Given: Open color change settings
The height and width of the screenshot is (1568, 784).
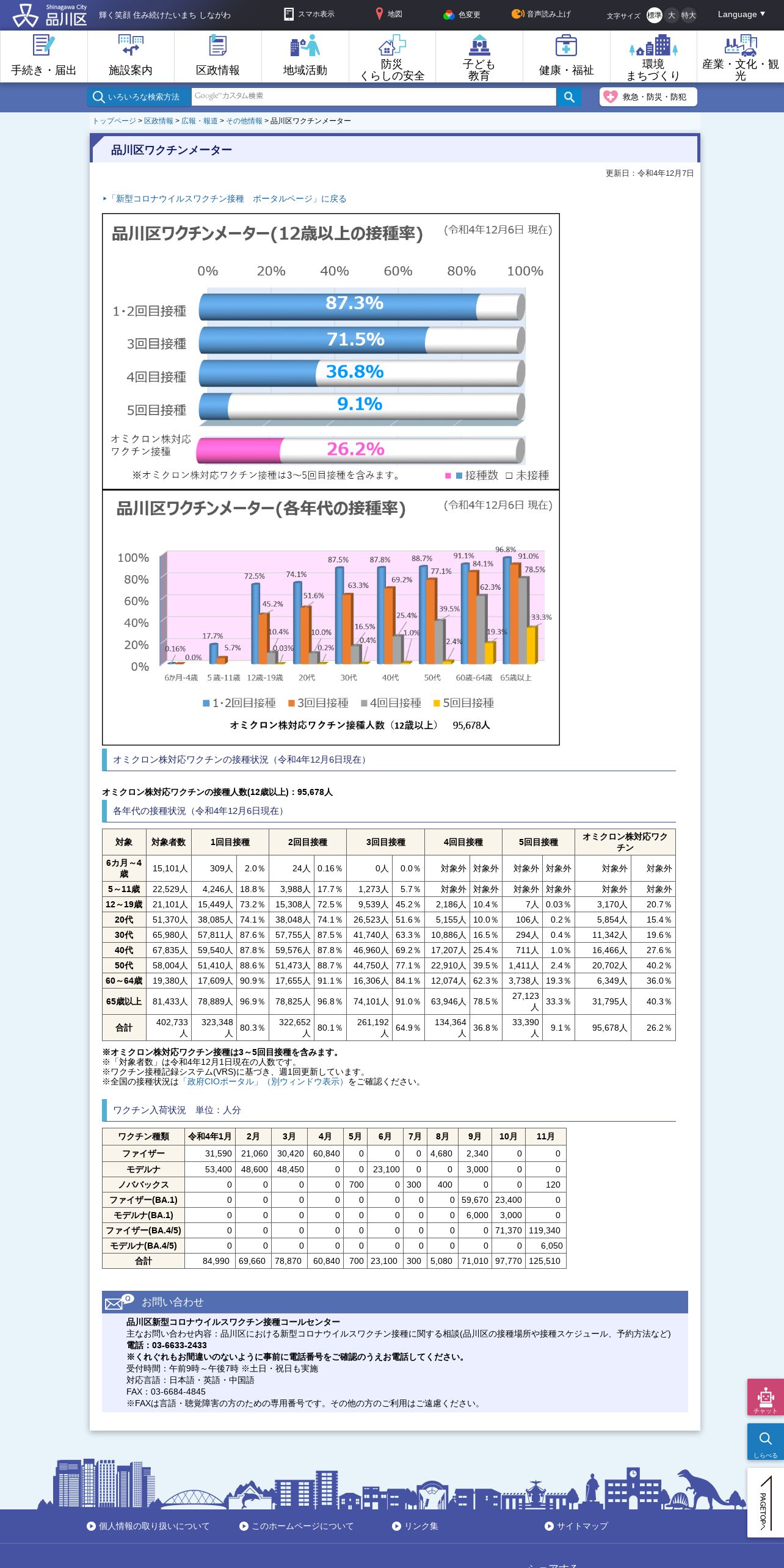Looking at the screenshot, I should (x=462, y=15).
